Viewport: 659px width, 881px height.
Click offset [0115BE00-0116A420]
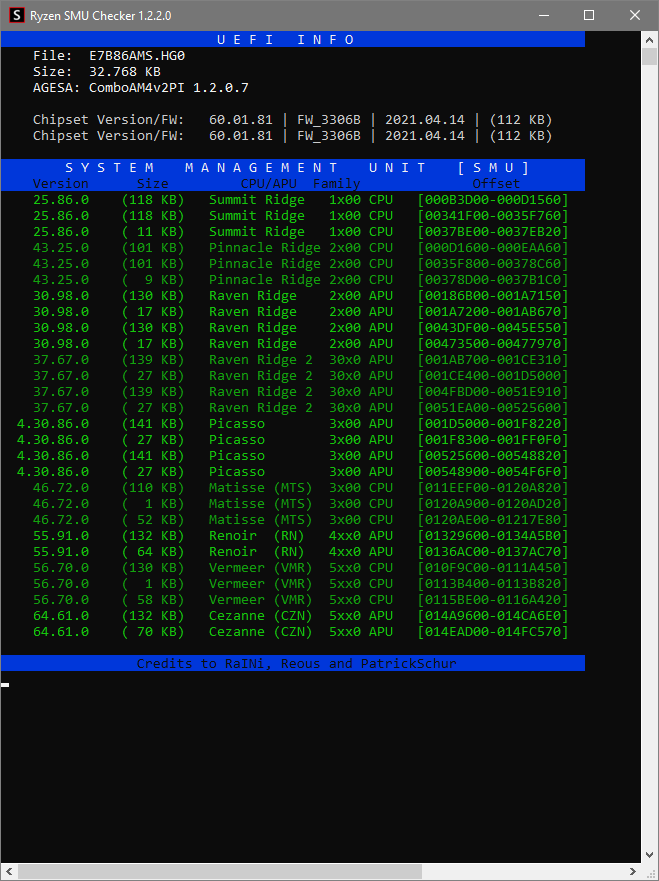493,600
